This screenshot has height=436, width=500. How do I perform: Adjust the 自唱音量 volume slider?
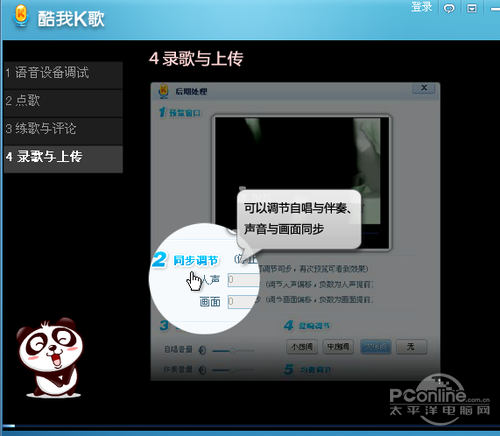tap(233, 351)
